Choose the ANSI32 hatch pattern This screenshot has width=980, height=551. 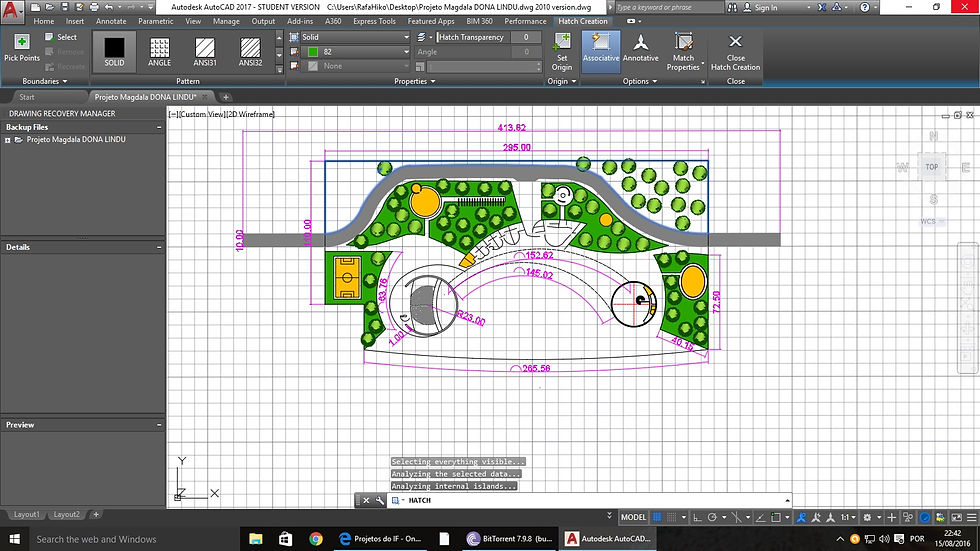click(251, 52)
